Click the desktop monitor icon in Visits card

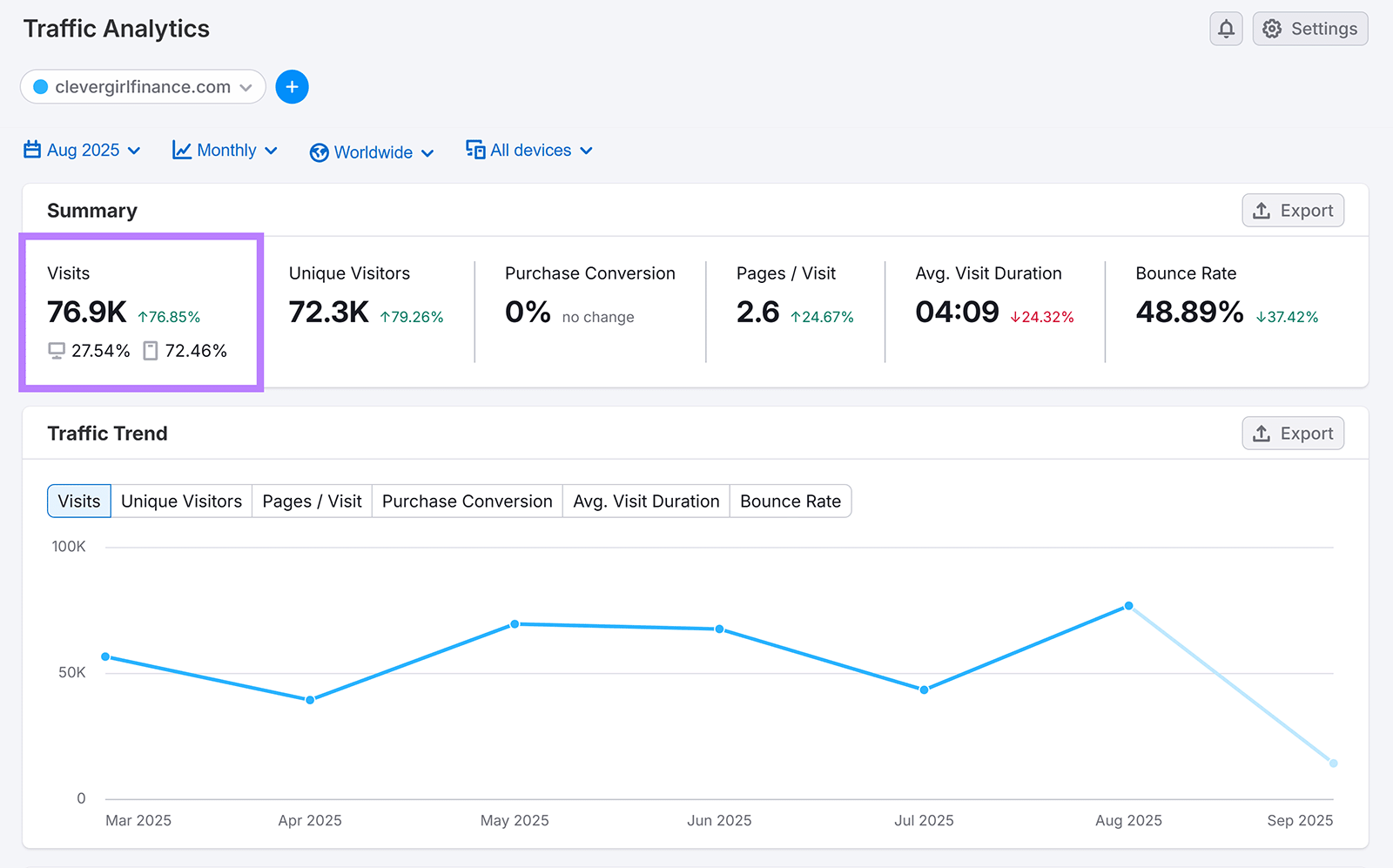[56, 351]
